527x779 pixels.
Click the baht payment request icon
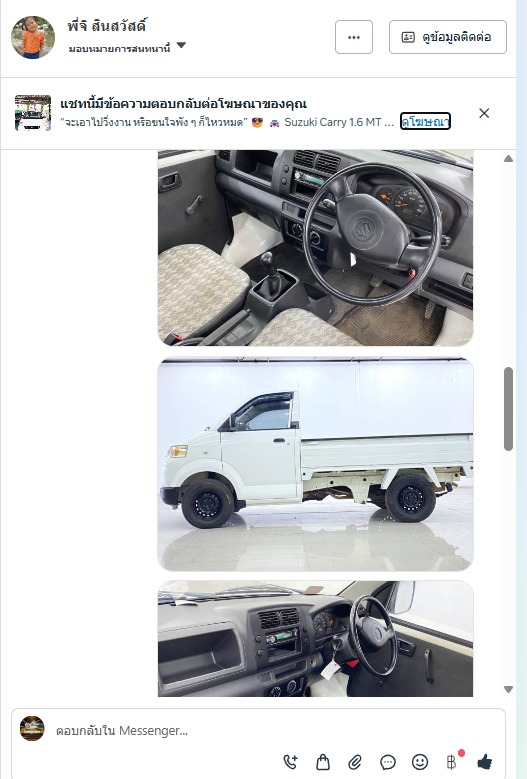pos(452,762)
